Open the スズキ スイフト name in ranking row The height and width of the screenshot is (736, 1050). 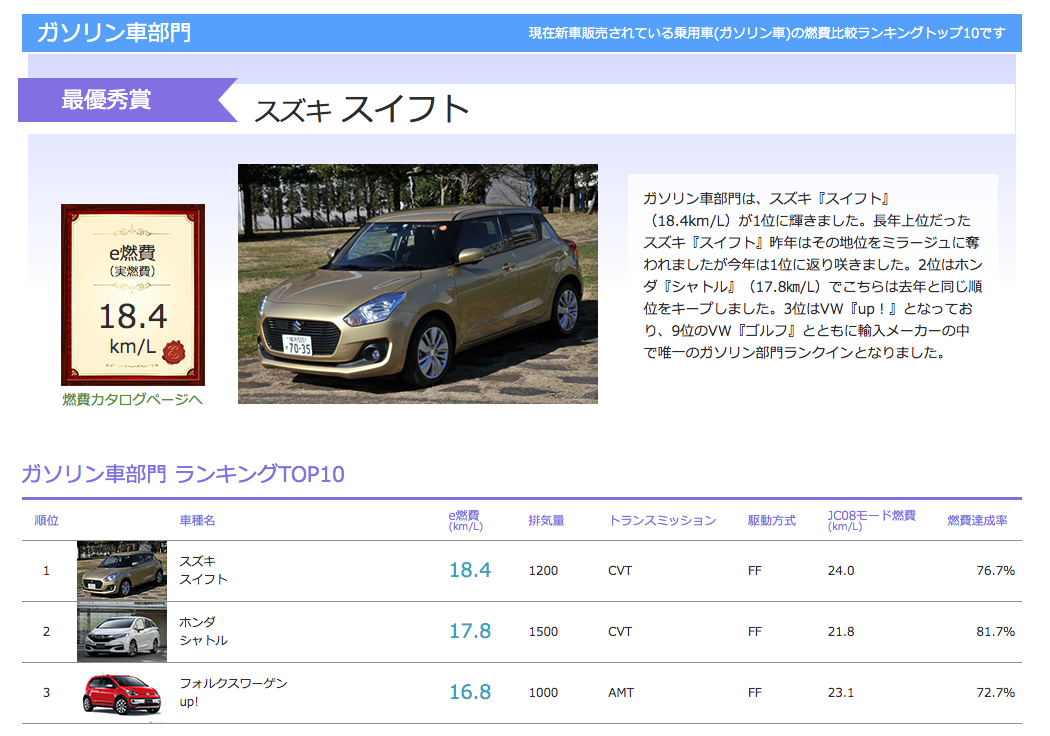(203, 570)
